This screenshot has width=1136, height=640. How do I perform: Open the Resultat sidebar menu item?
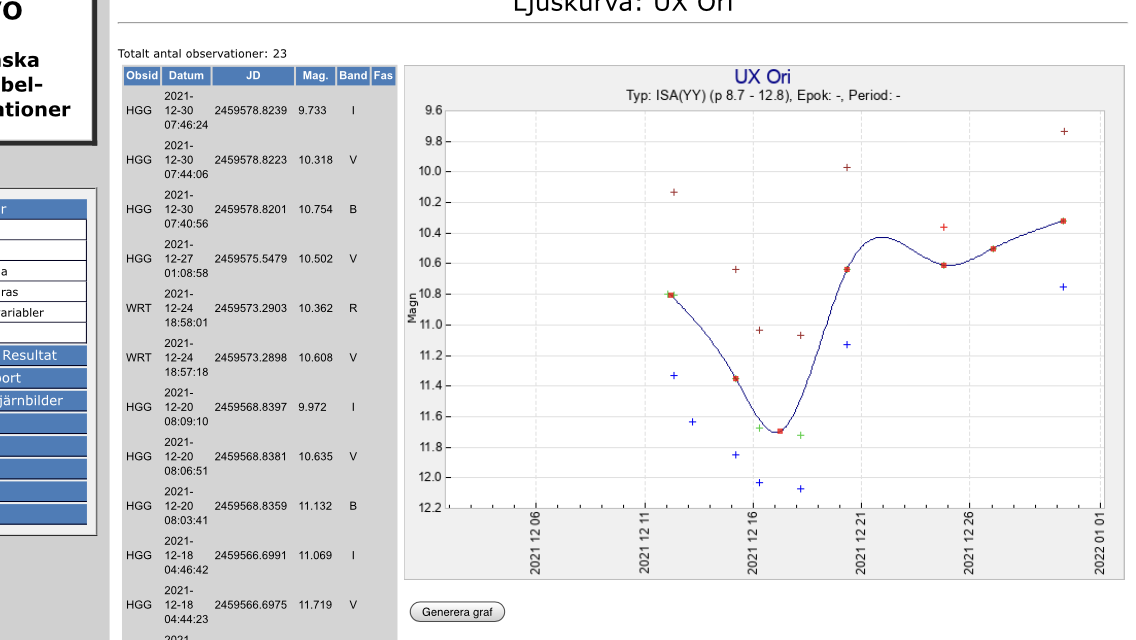click(43, 355)
